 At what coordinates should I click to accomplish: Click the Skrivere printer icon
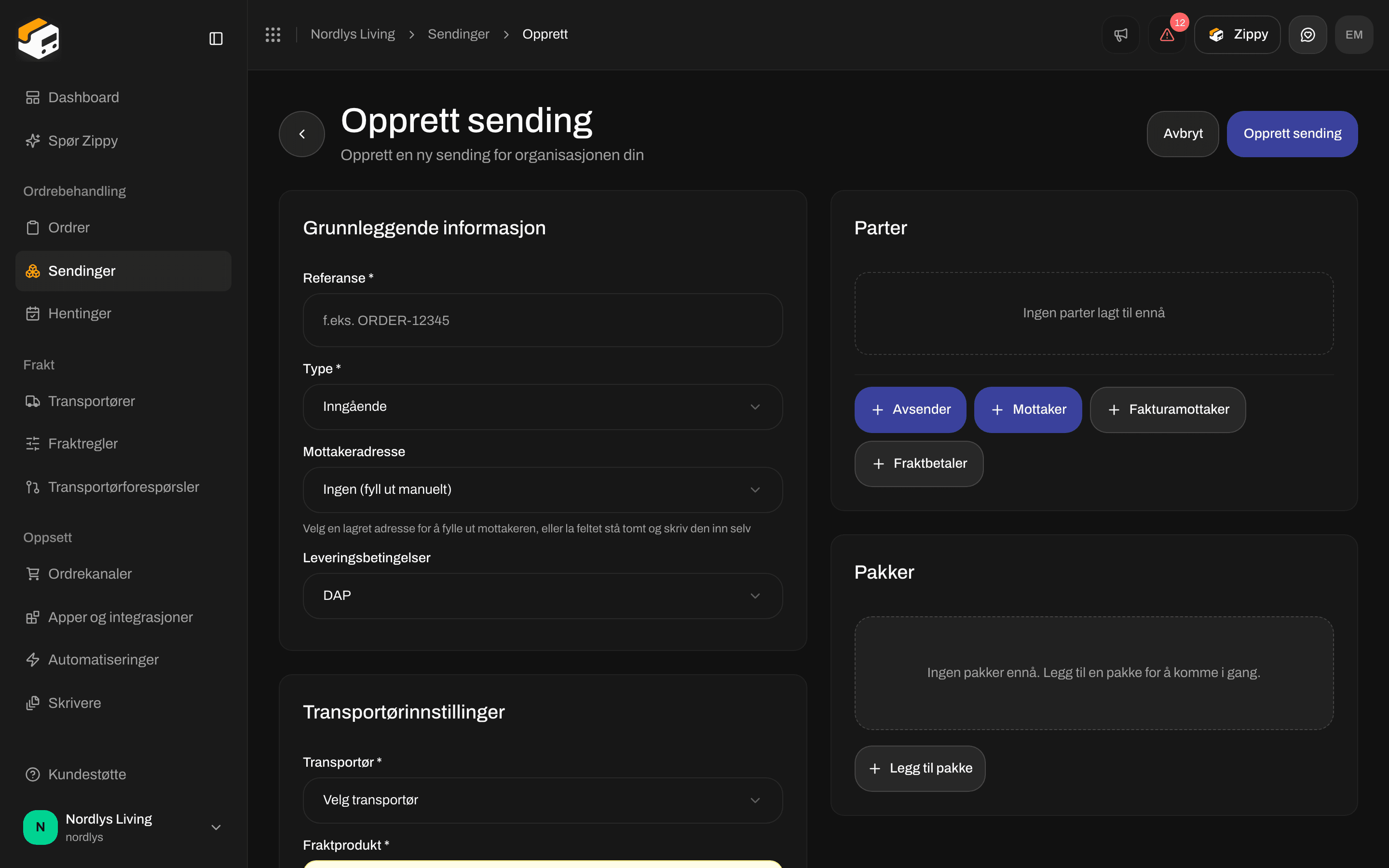point(33,703)
